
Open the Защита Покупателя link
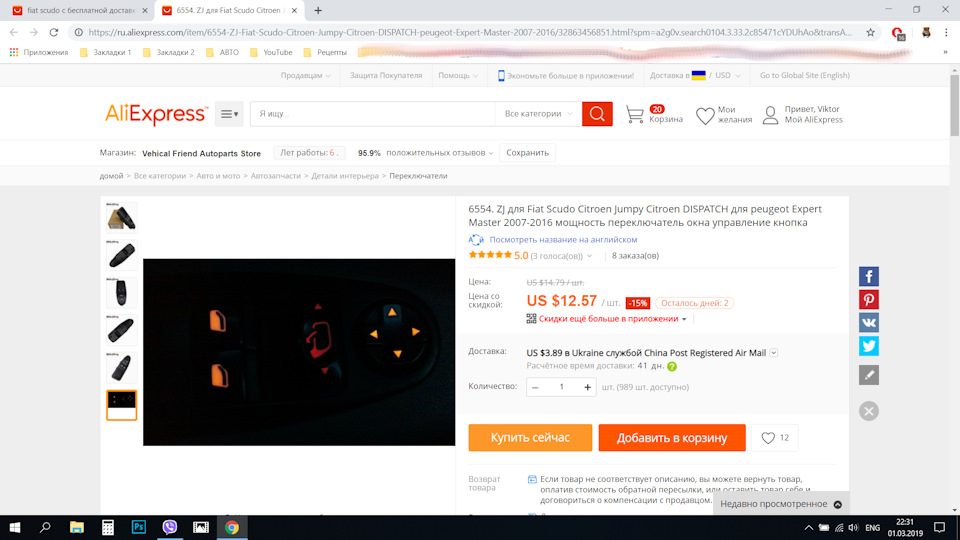tap(386, 75)
